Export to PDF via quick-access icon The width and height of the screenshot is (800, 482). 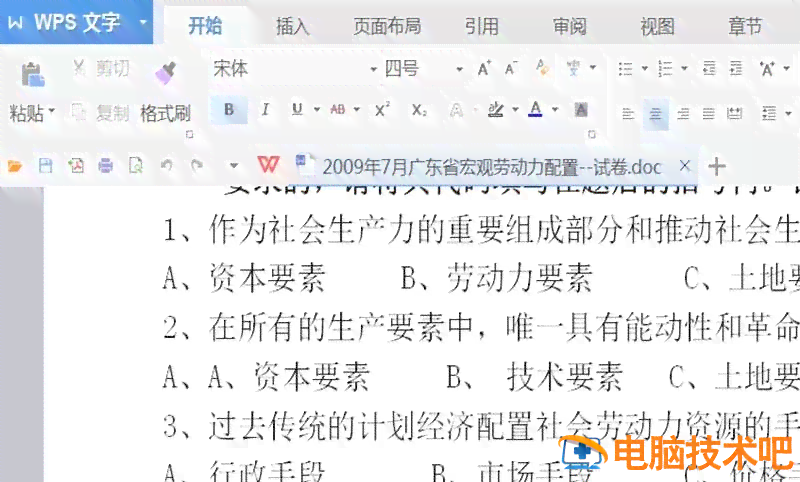(x=76, y=166)
